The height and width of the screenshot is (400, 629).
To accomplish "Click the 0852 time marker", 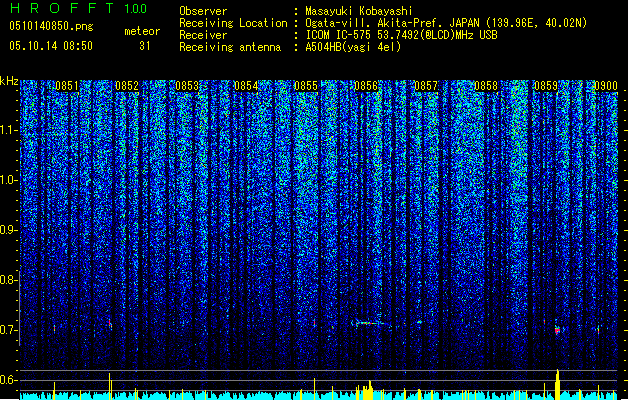I will tap(127, 86).
